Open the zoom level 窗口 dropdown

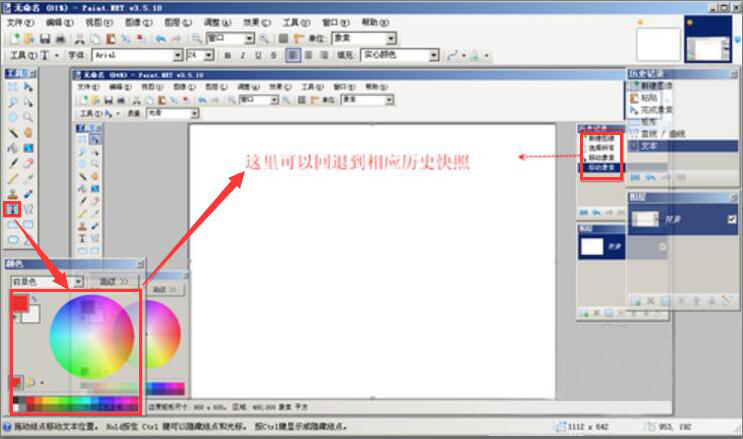[x=249, y=38]
